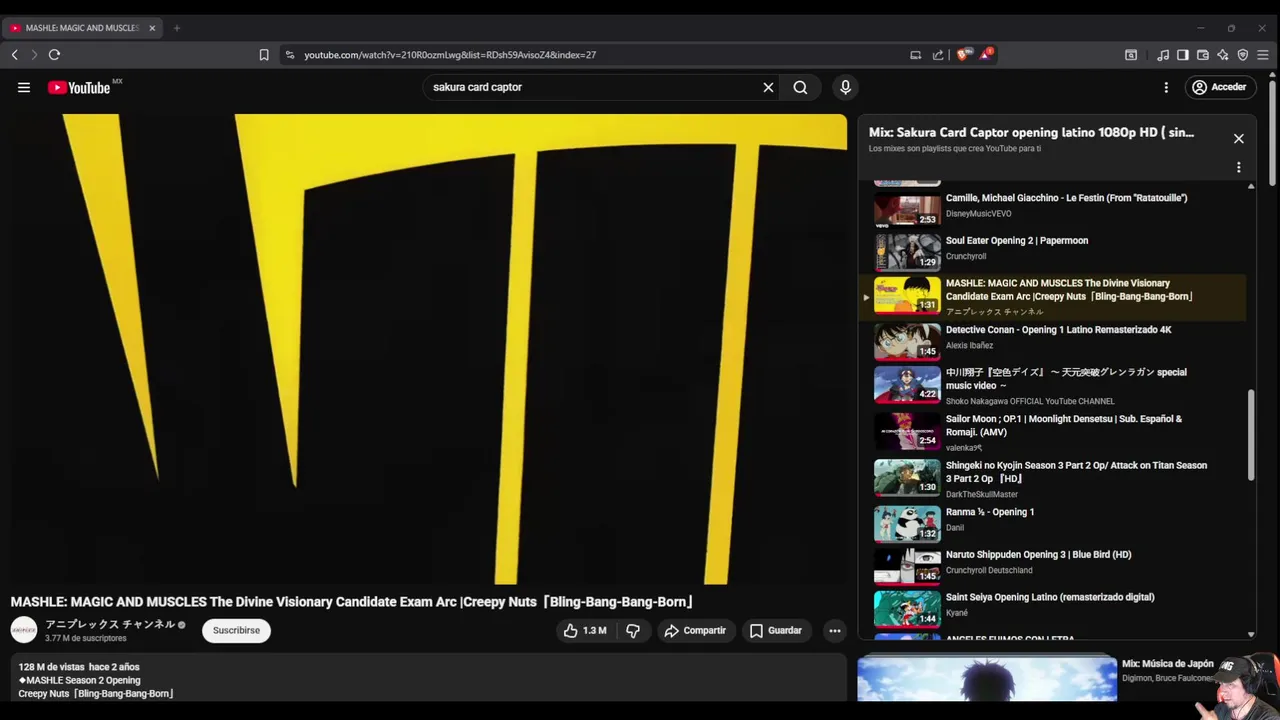Open the Shoko Nakagawa 空色デイズ video thumbnail
Image resolution: width=1280 pixels, height=720 pixels.
tap(907, 385)
